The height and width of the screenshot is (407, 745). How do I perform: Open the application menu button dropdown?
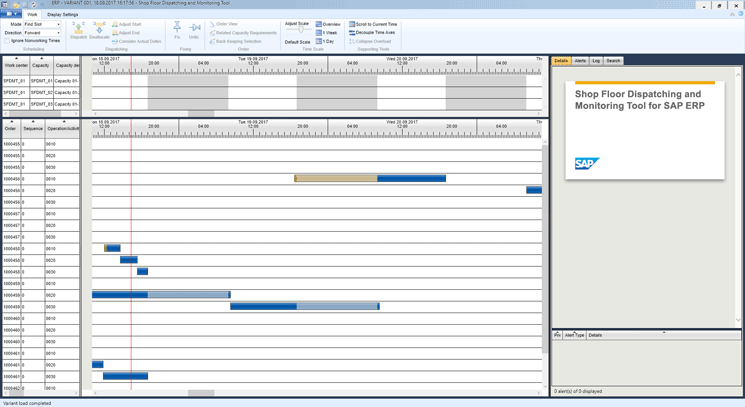click(13, 15)
